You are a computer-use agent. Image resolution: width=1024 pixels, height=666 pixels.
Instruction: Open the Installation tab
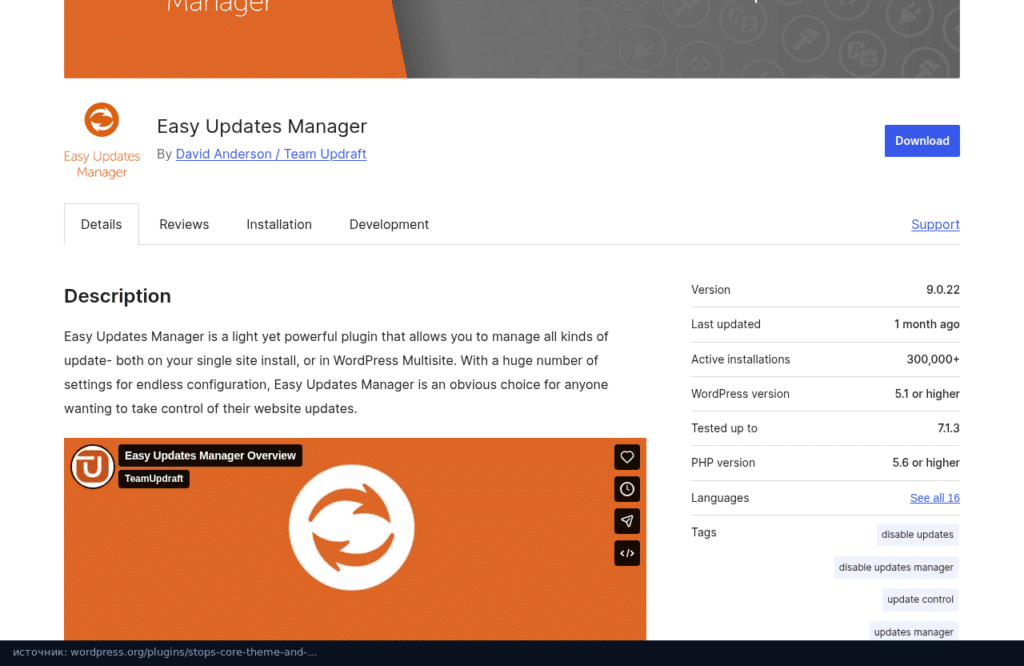279,225
